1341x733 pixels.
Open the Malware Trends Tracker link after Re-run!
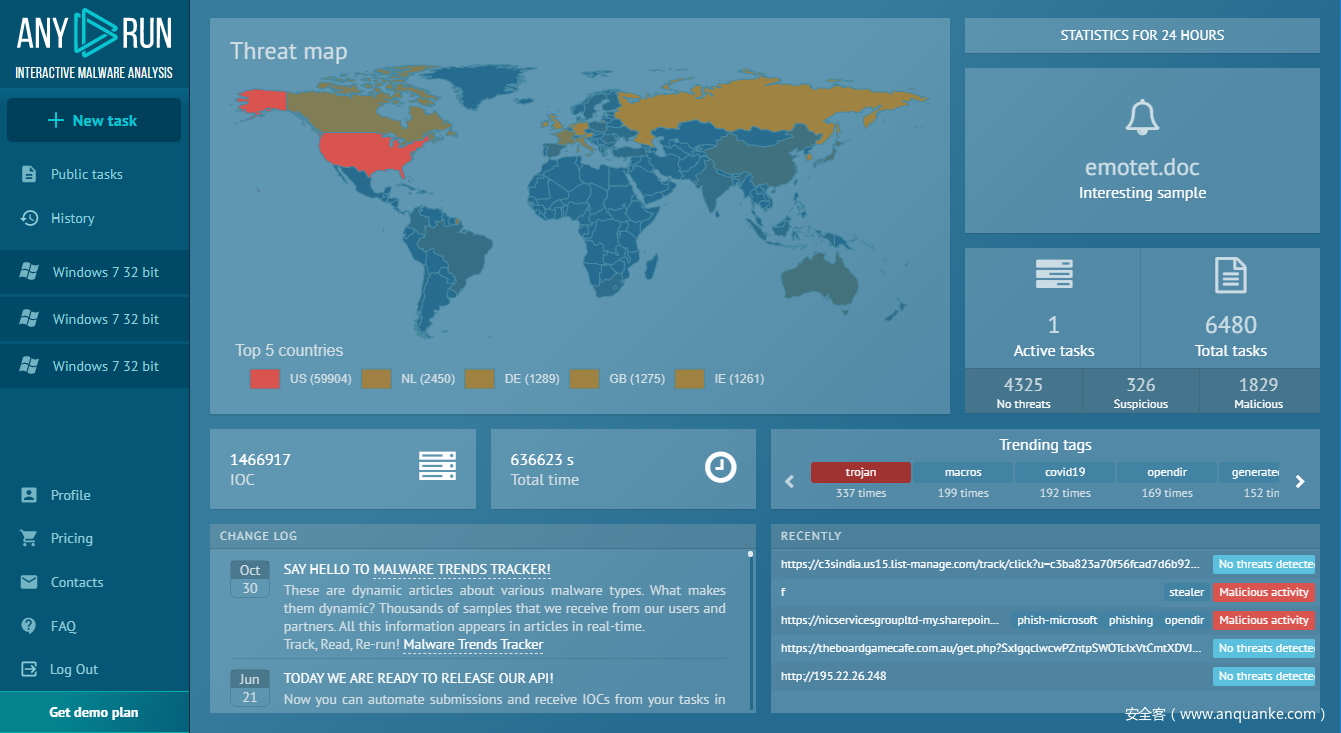tap(473, 645)
